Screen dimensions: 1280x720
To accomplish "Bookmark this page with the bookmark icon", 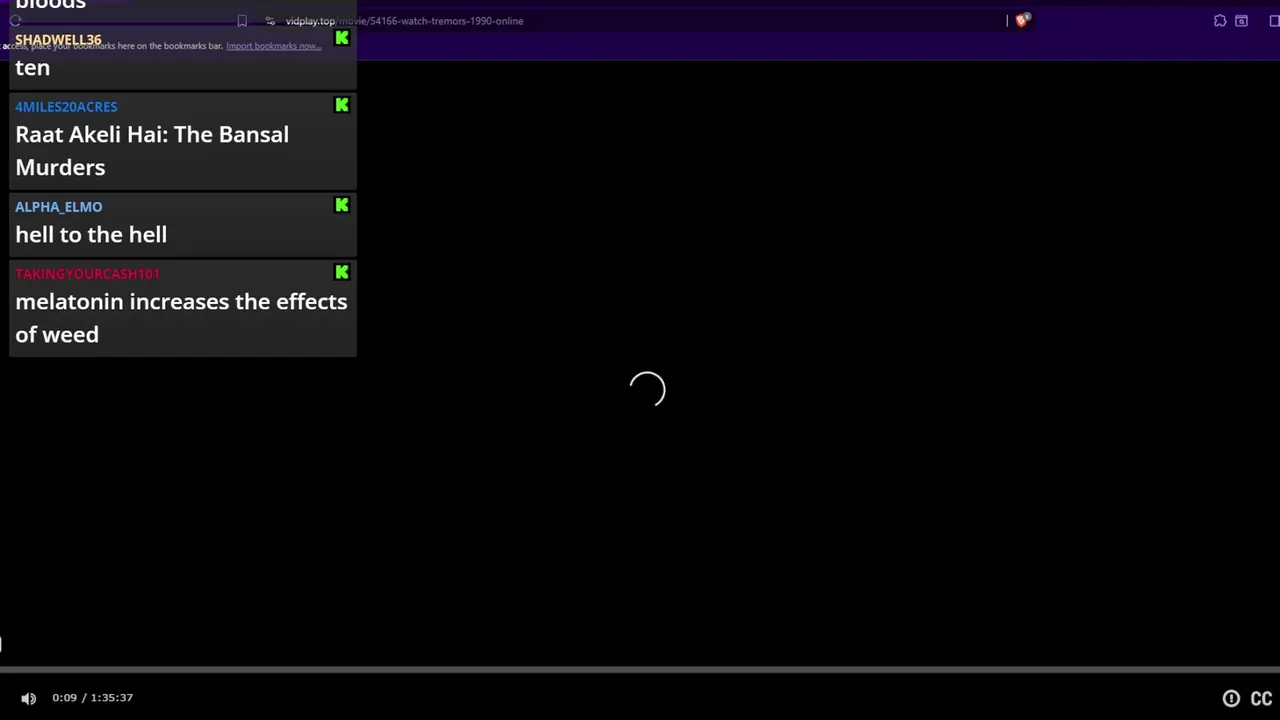I will point(242,21).
